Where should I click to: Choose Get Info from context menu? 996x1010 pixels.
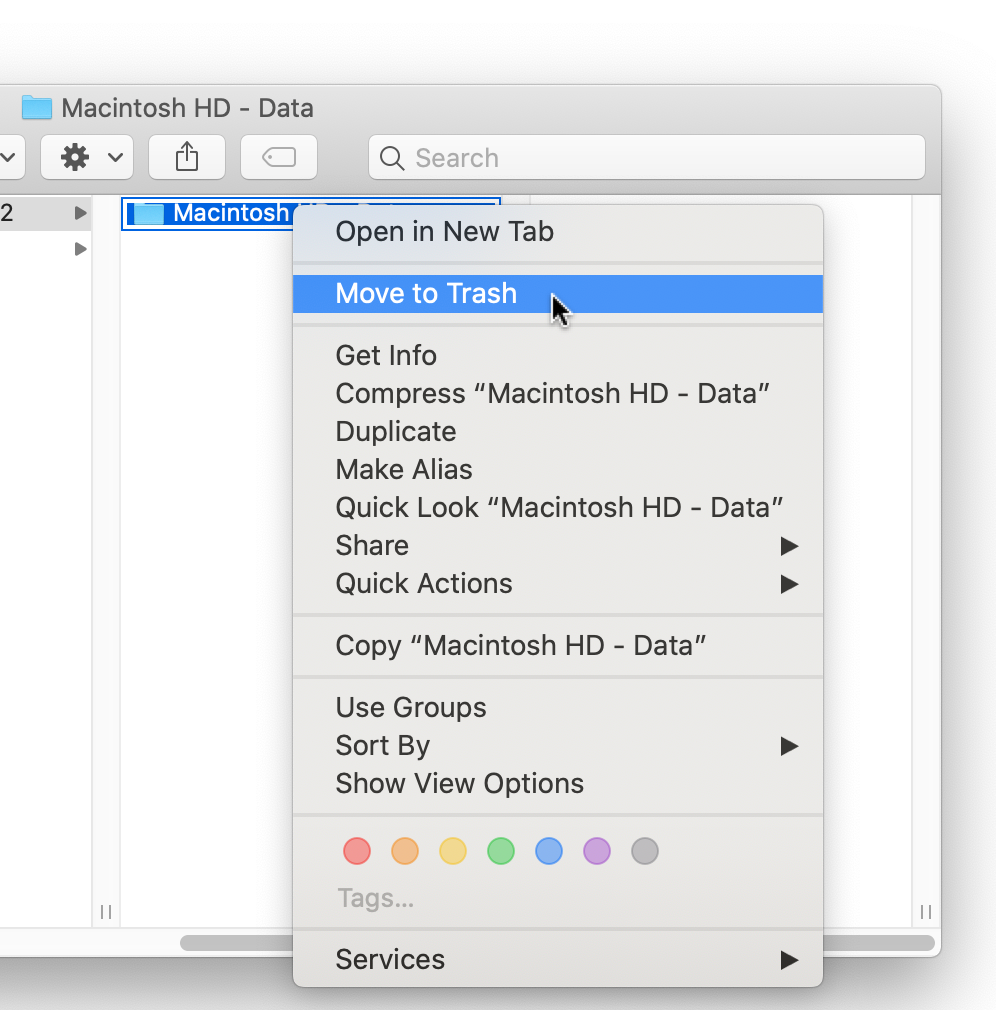click(x=558, y=356)
